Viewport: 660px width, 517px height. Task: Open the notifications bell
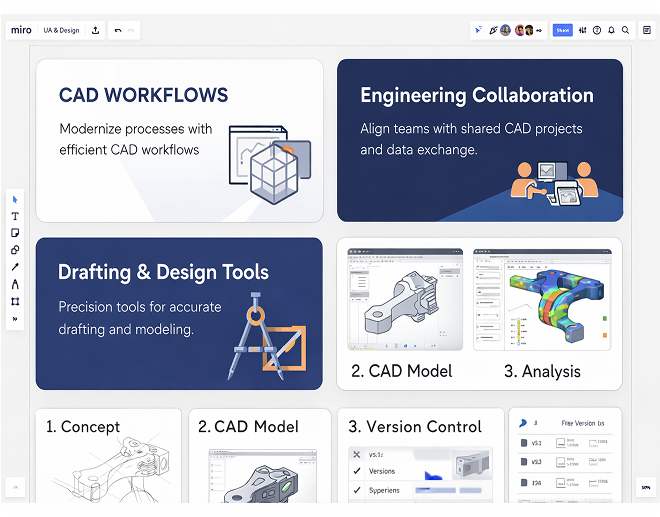click(x=611, y=30)
